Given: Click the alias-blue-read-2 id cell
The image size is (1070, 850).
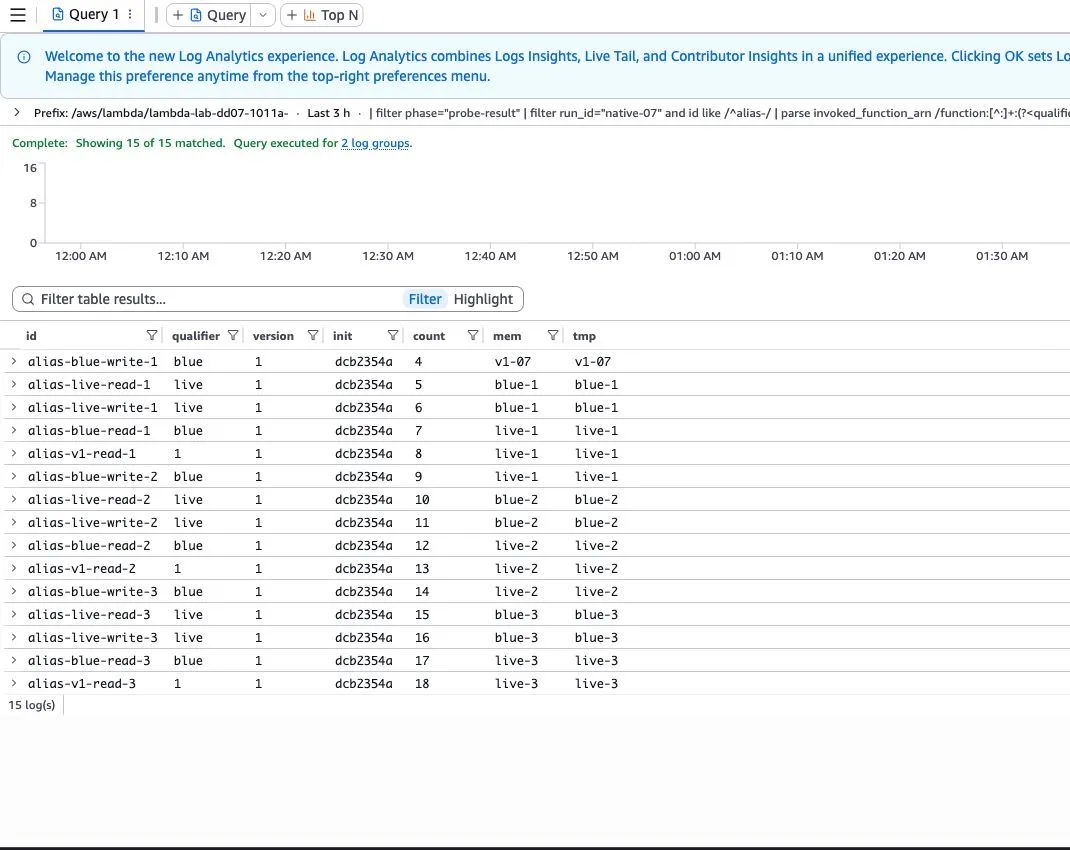Looking at the screenshot, I should pyautogui.click(x=89, y=546).
